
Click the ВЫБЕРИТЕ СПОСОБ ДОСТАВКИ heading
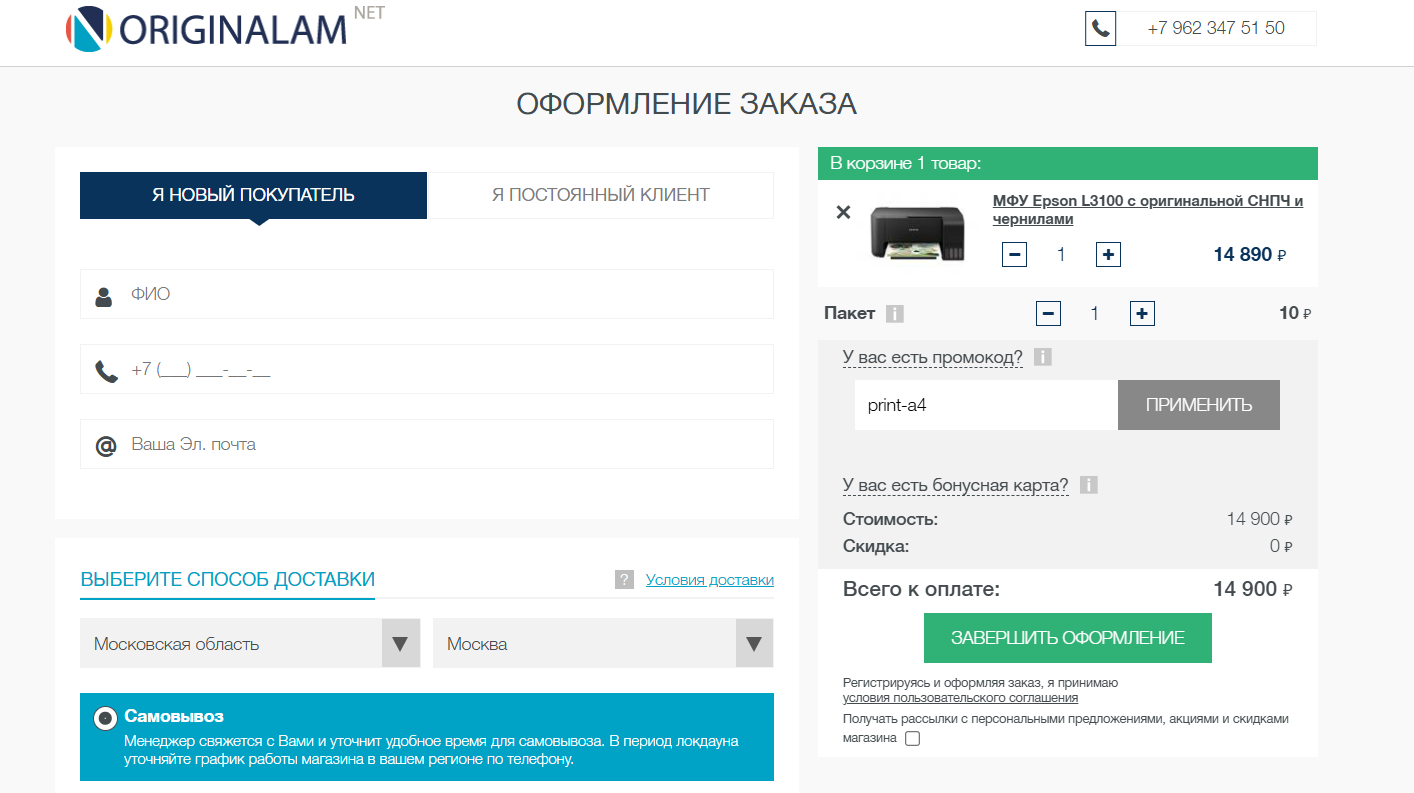[x=228, y=579]
